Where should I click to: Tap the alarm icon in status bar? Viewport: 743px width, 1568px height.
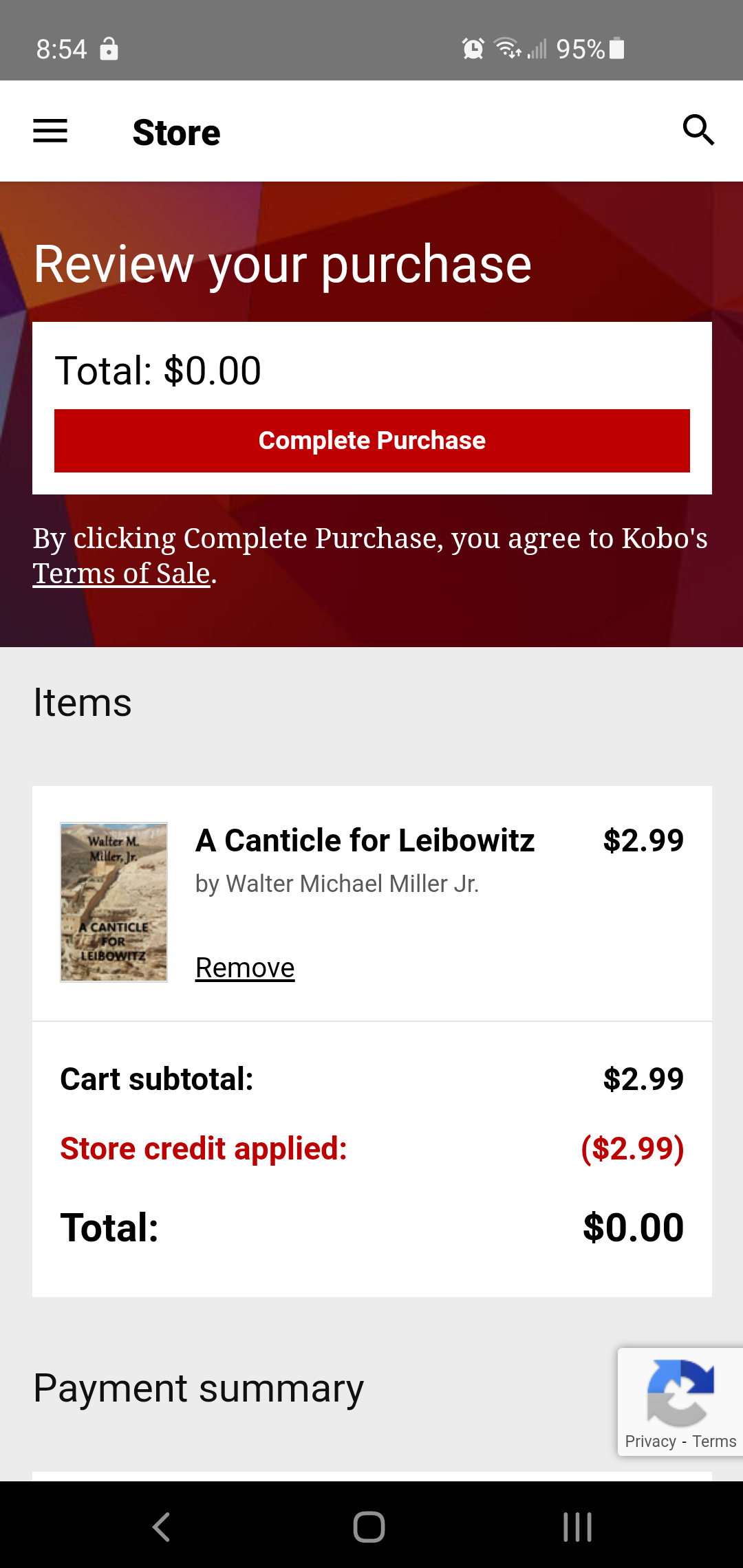(471, 48)
